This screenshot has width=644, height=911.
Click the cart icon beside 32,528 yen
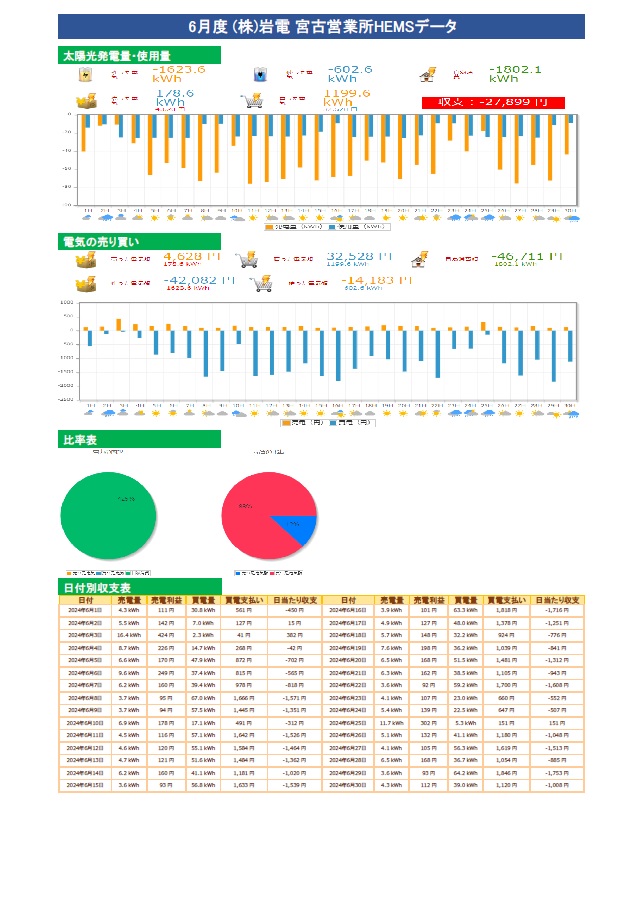[244, 259]
